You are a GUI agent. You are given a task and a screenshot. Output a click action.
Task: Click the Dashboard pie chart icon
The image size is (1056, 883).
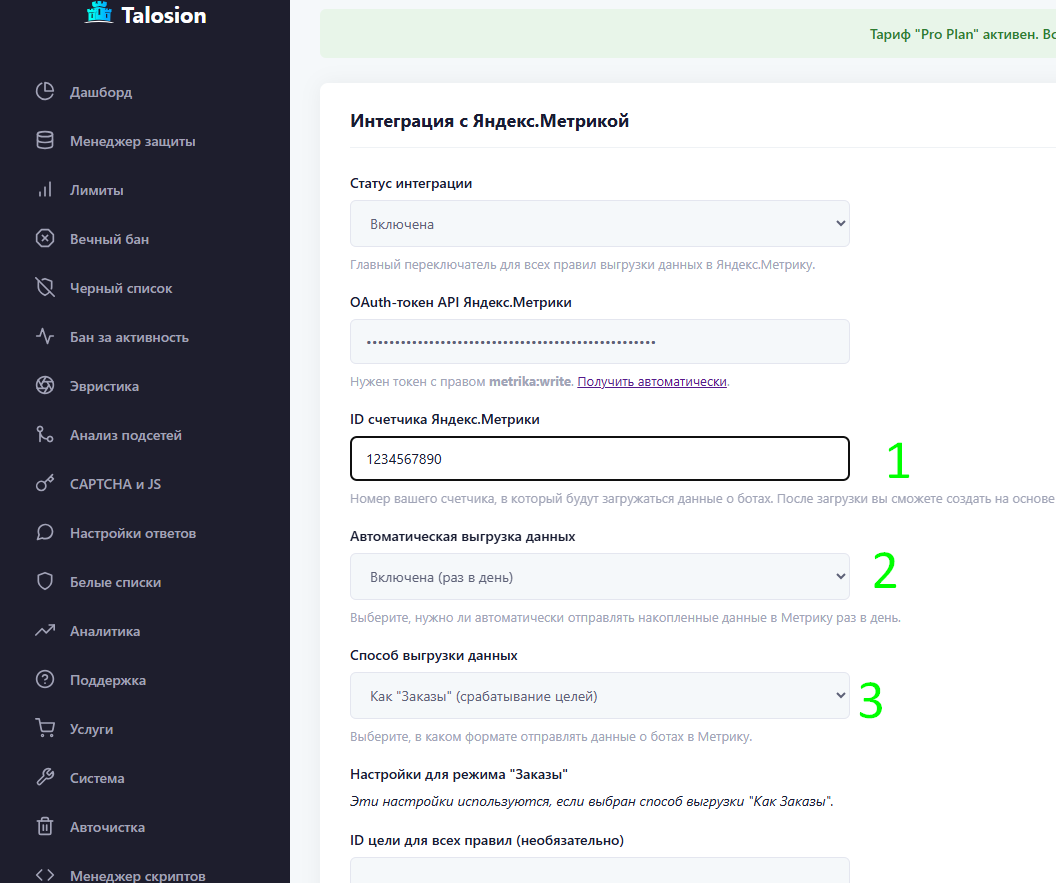point(45,92)
